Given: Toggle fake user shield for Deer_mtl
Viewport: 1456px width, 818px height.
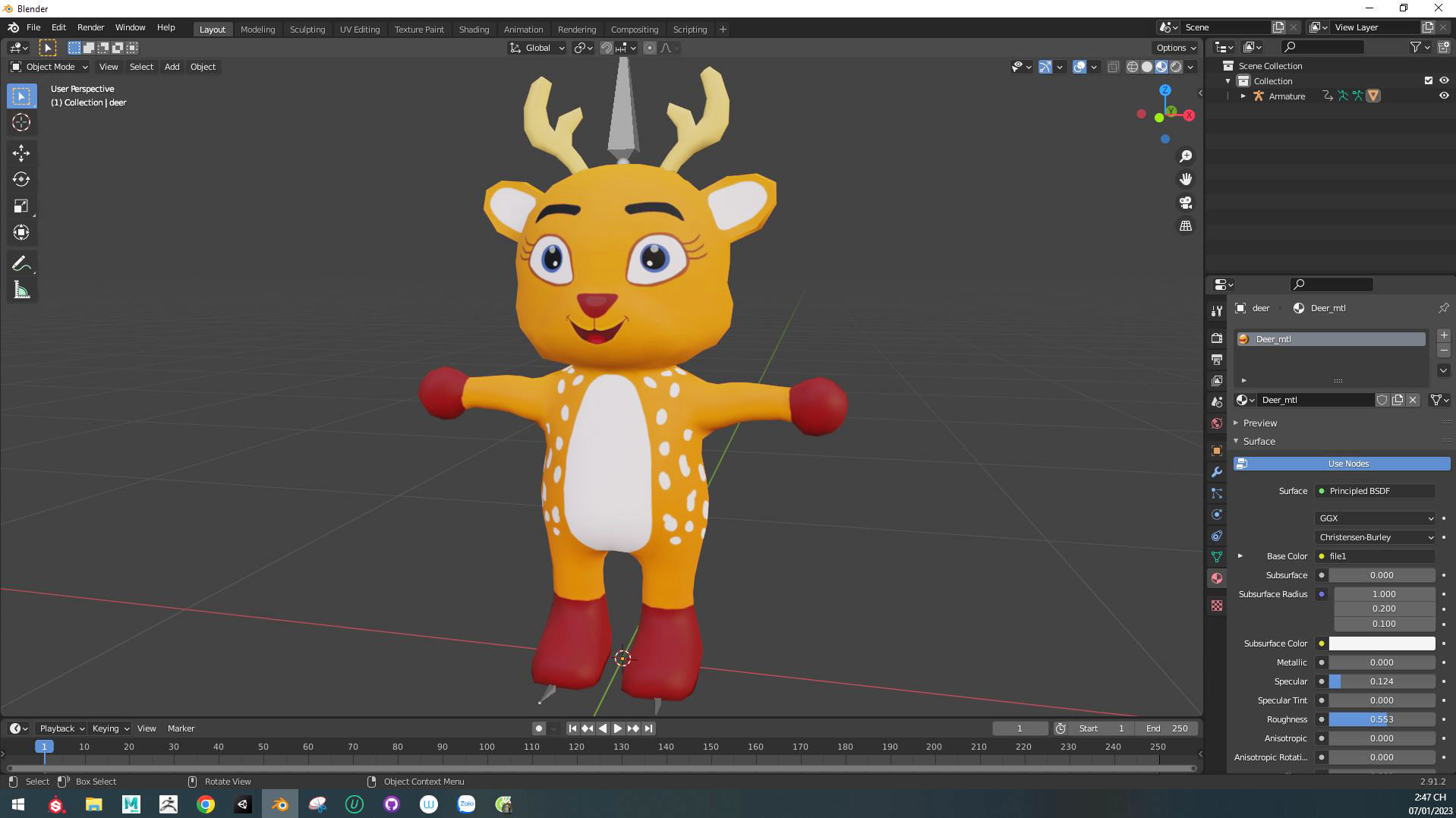Looking at the screenshot, I should click(x=1382, y=400).
